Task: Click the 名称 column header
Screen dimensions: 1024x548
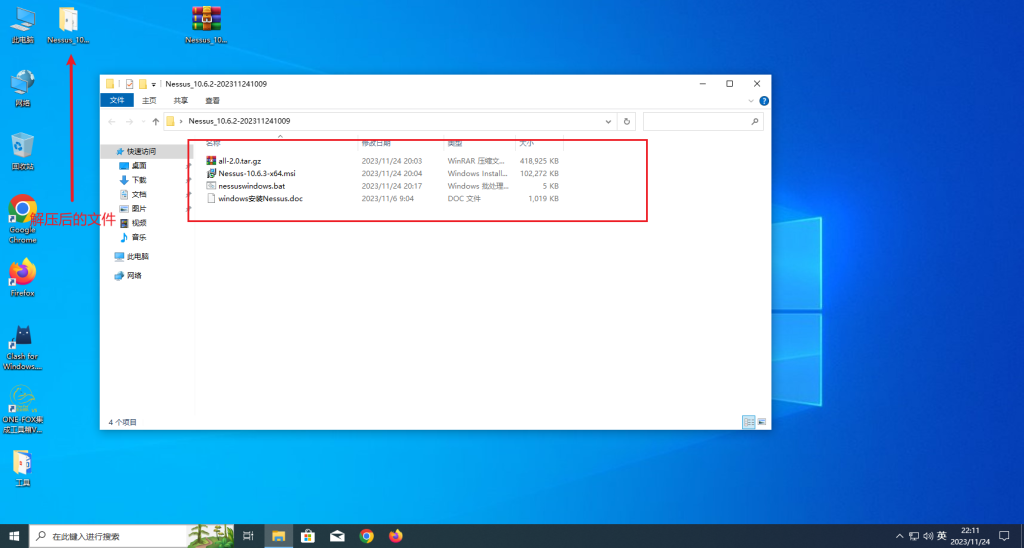Action: coord(214,144)
